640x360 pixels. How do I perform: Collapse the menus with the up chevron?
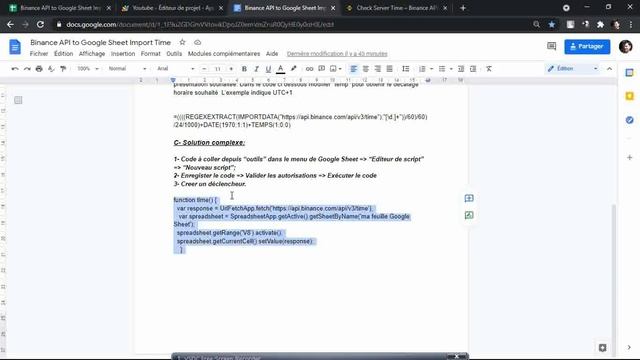(x=609, y=69)
